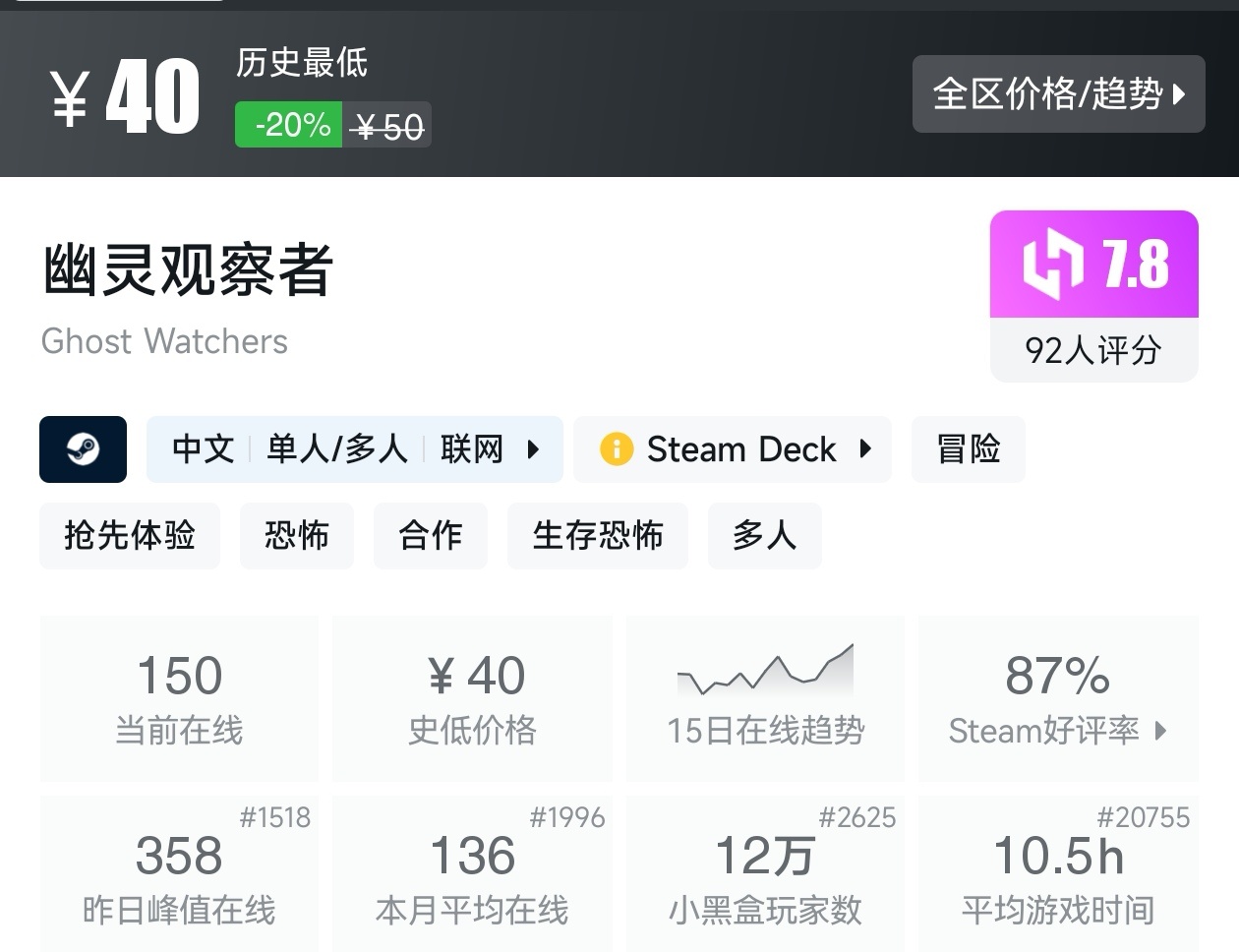Select the 冒险 genre tag
The width and height of the screenshot is (1239, 952).
coord(968,449)
